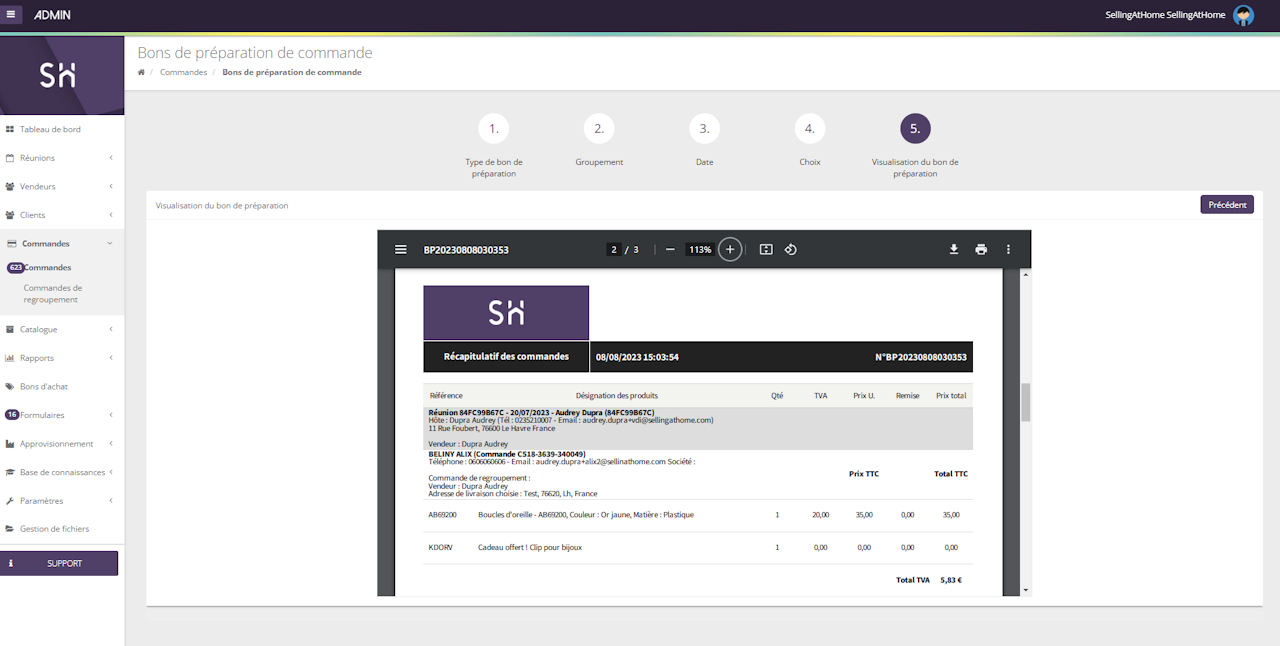The width and height of the screenshot is (1280, 646).
Task: Open PDF viewer more actions menu
Action: (1008, 250)
